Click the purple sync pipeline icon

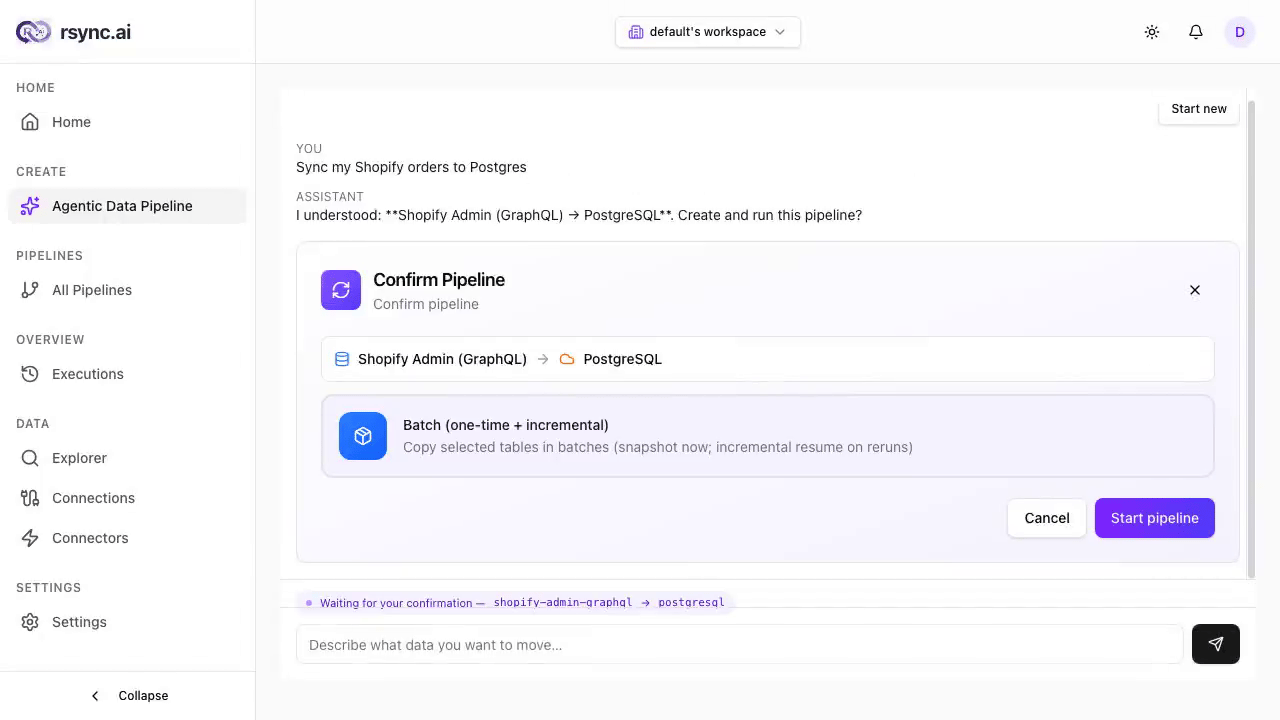pos(341,290)
